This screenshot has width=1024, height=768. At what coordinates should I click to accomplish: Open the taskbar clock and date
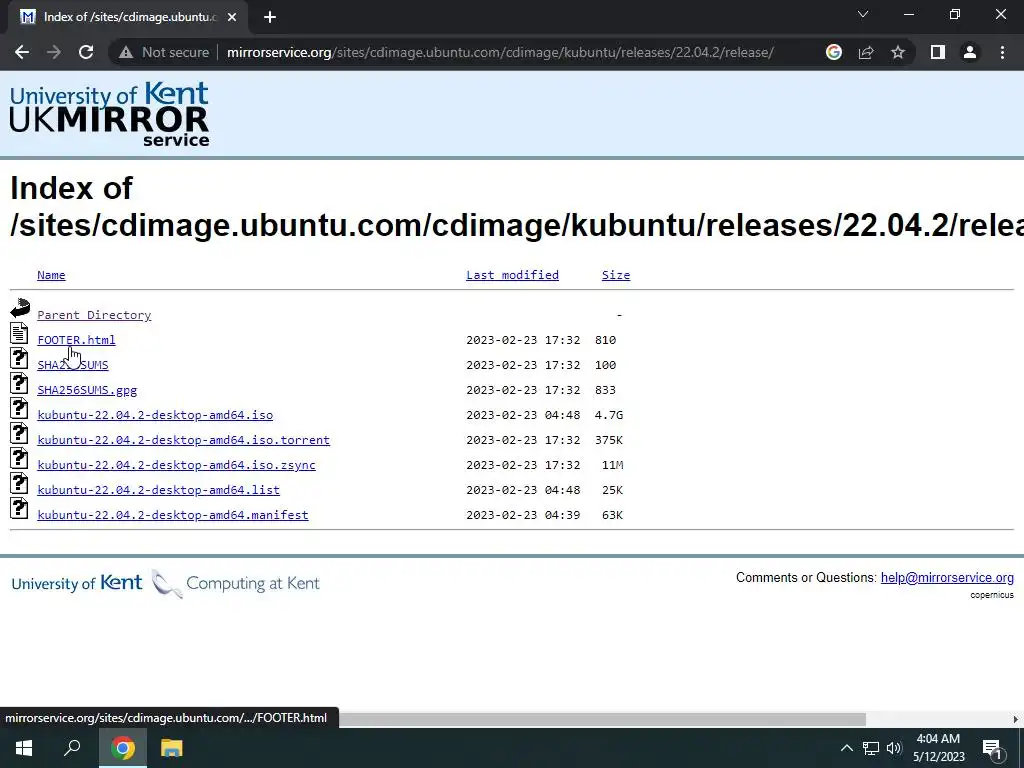coord(938,748)
